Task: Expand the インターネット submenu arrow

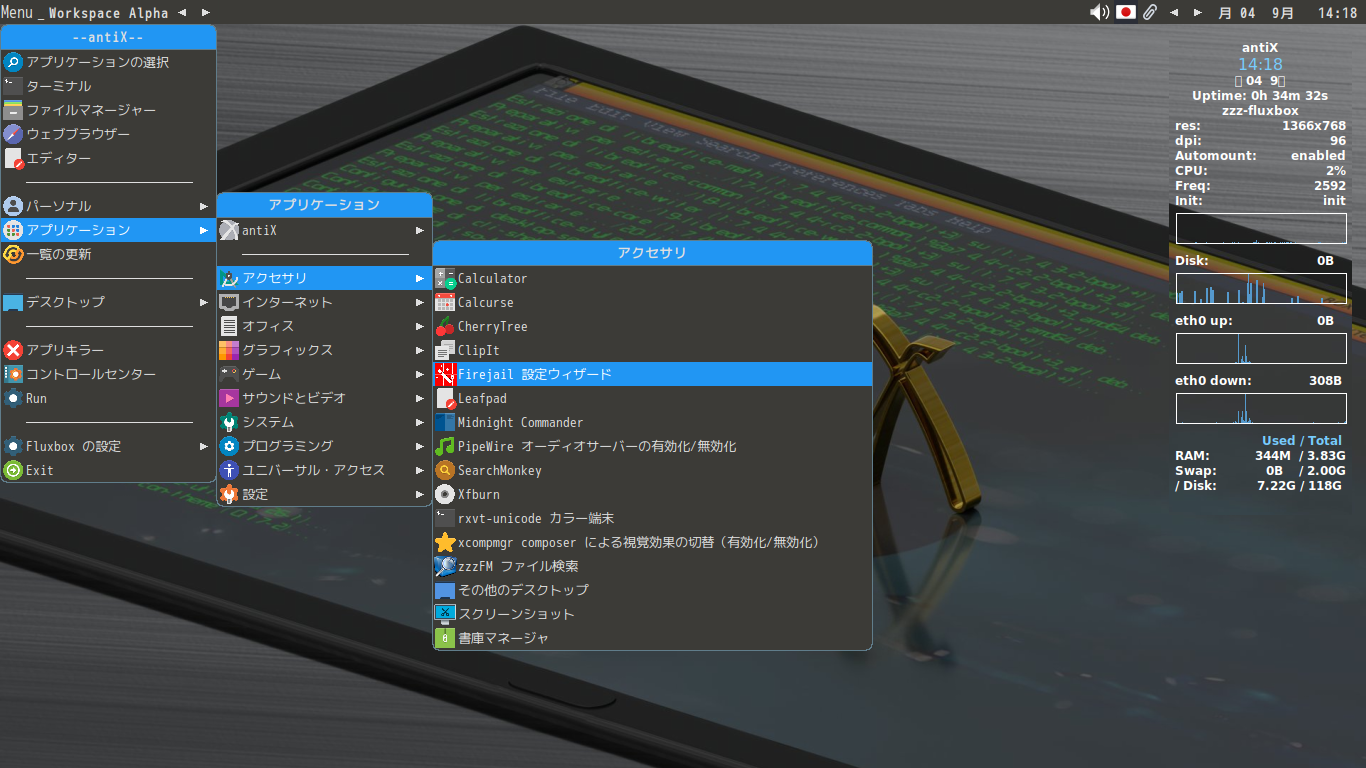Action: tap(420, 302)
